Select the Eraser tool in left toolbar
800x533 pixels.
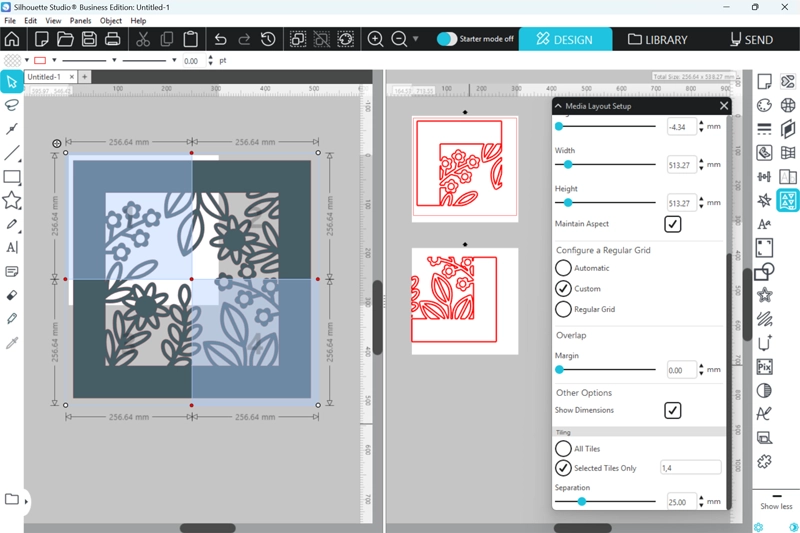point(12,296)
